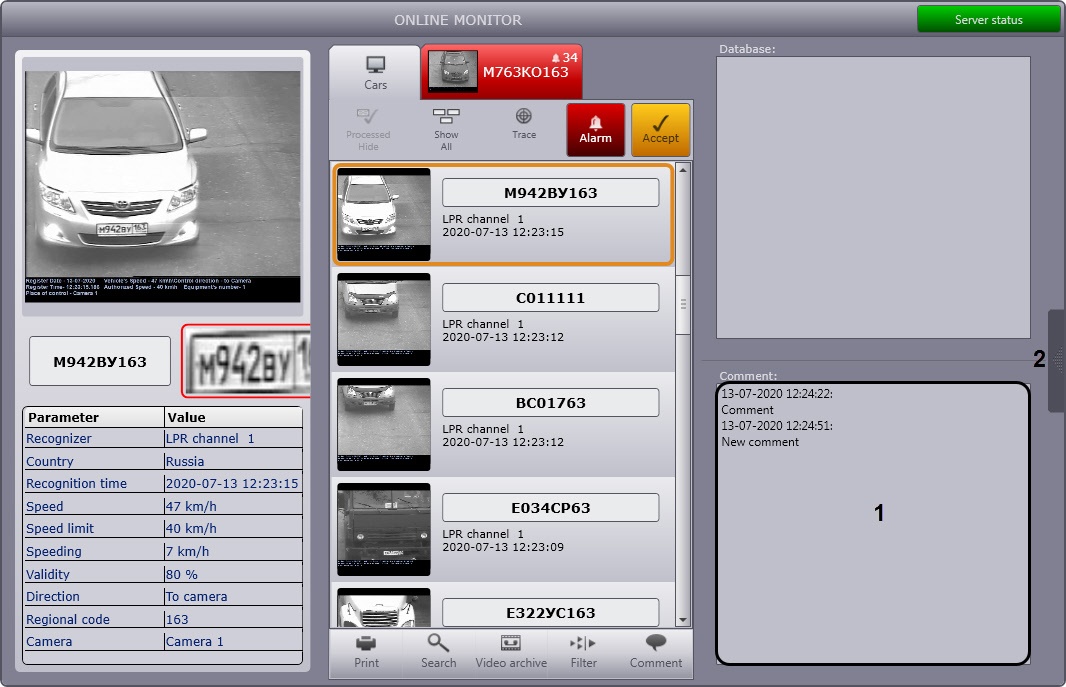
Task: Click the Show All icon
Action: (x=446, y=129)
